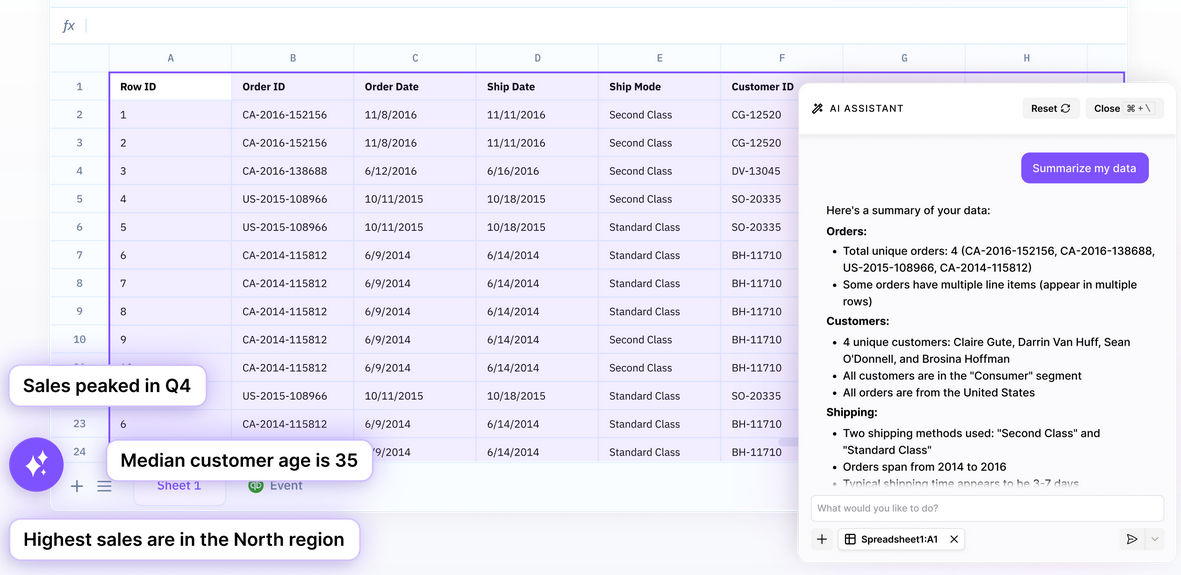Image resolution: width=1181 pixels, height=575 pixels.
Task: Add a new sheet with plus icon
Action: pos(77,486)
